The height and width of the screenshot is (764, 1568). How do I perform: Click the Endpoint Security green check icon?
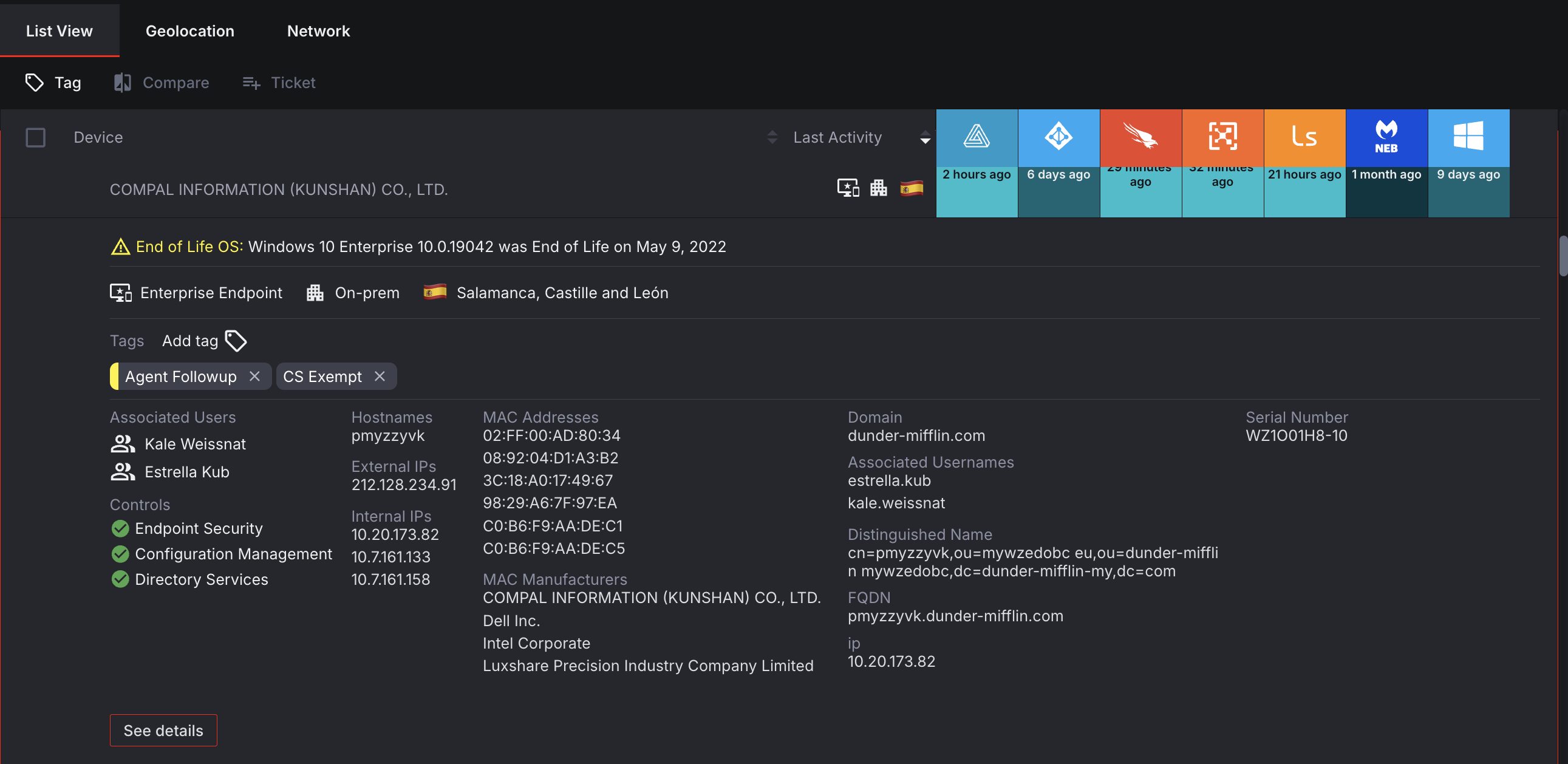[120, 528]
